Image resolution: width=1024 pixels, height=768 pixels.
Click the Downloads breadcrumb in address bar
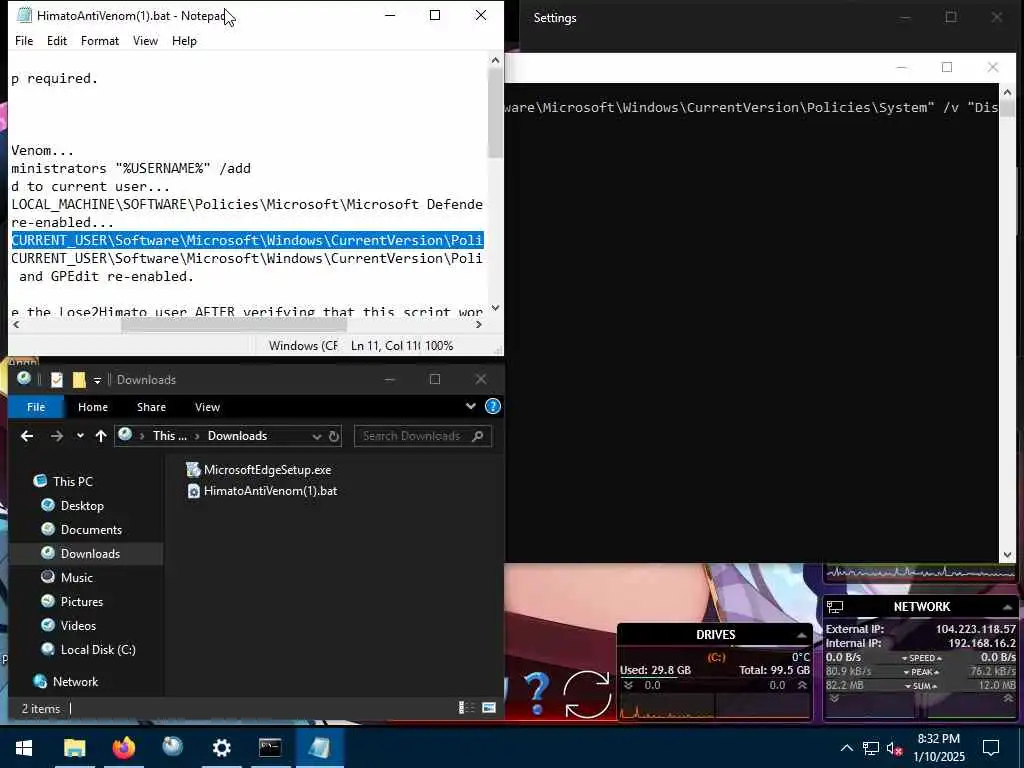(237, 436)
